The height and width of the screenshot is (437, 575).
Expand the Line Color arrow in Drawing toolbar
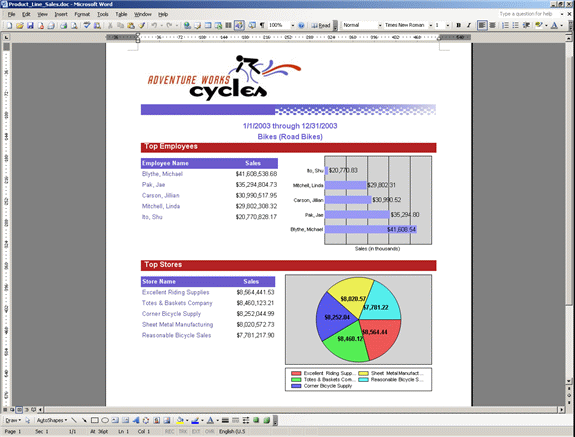click(x=202, y=420)
